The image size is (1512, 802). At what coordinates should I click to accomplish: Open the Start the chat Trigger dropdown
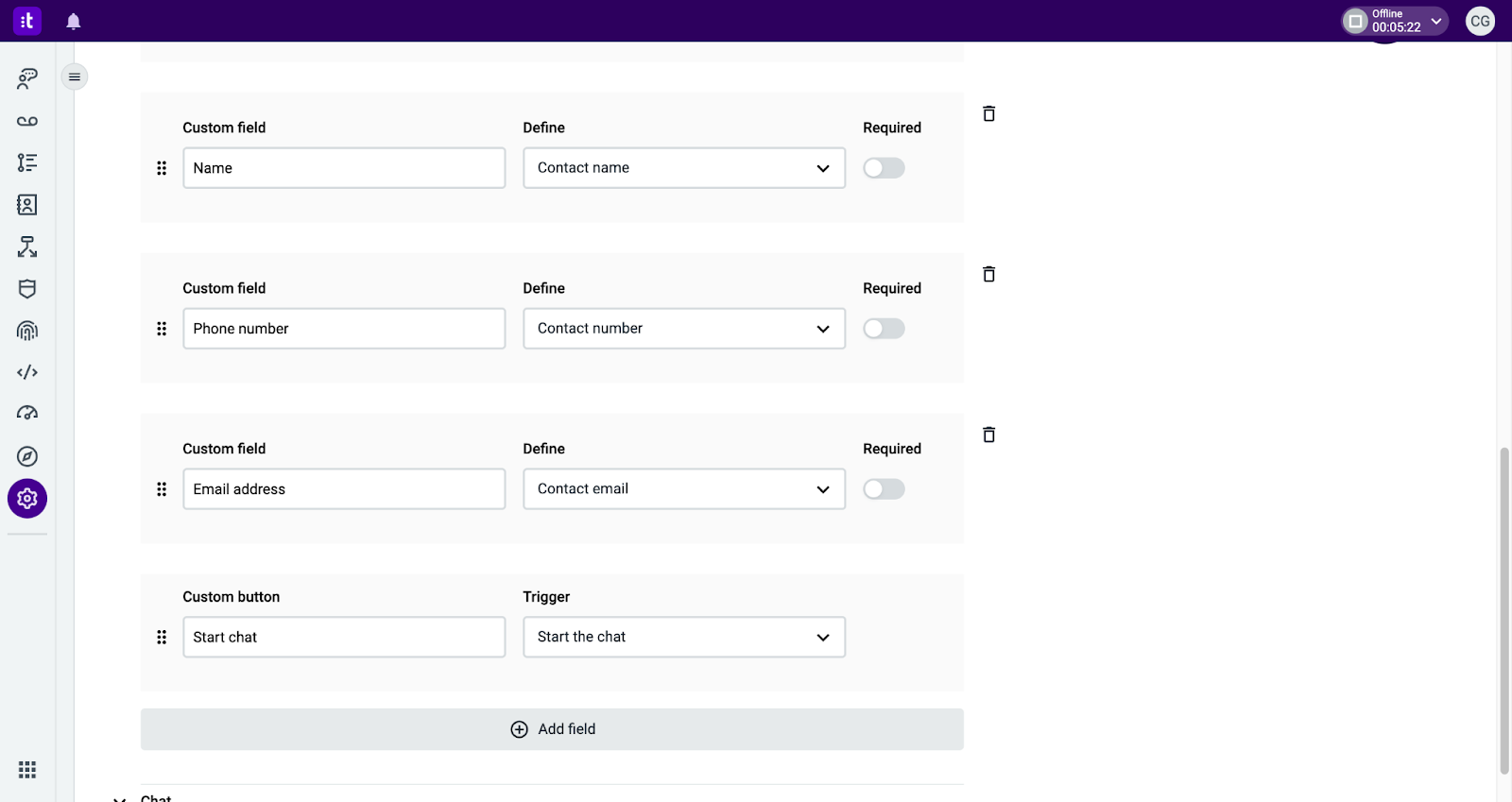pos(684,638)
